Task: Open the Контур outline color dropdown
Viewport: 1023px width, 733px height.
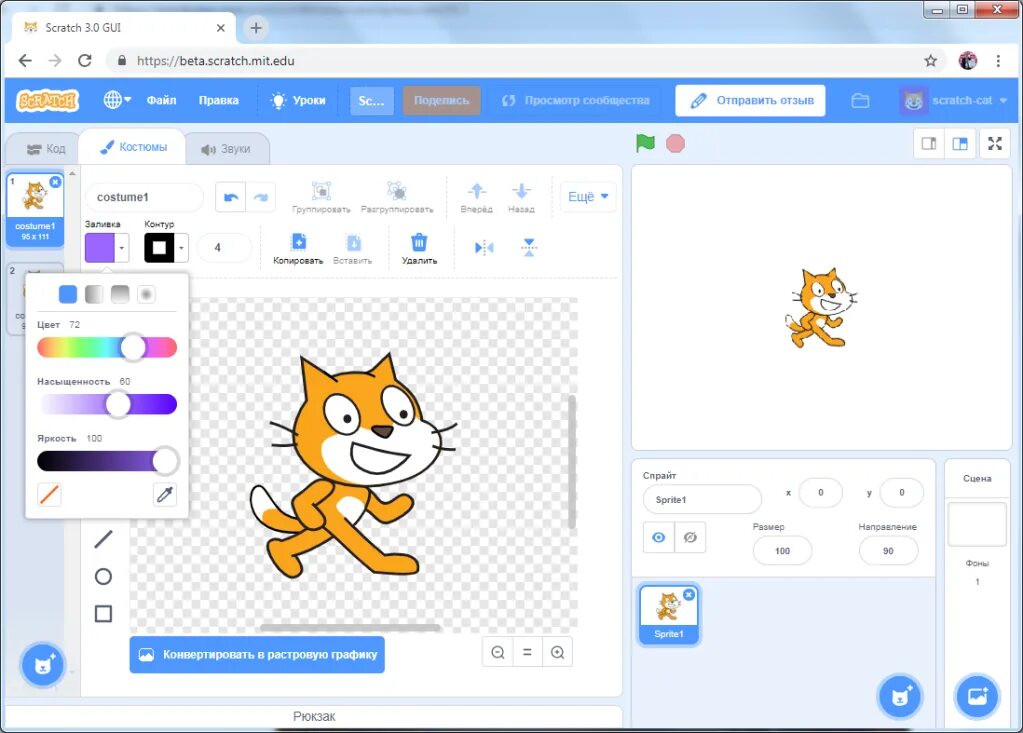Action: [x=166, y=248]
